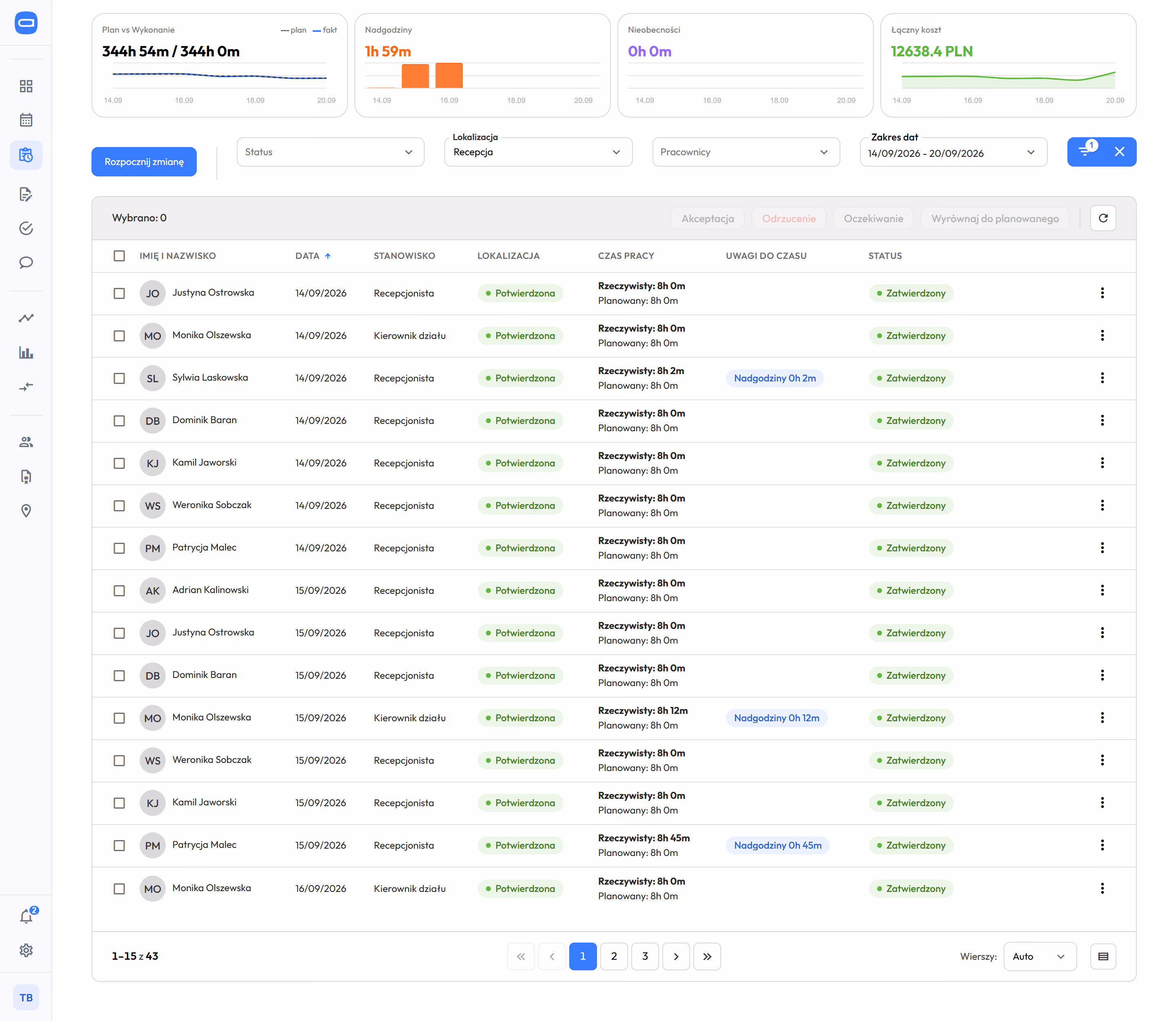Open the Wierszy Auto rows dropdown
The height and width of the screenshot is (1021, 1176).
coord(1040,956)
